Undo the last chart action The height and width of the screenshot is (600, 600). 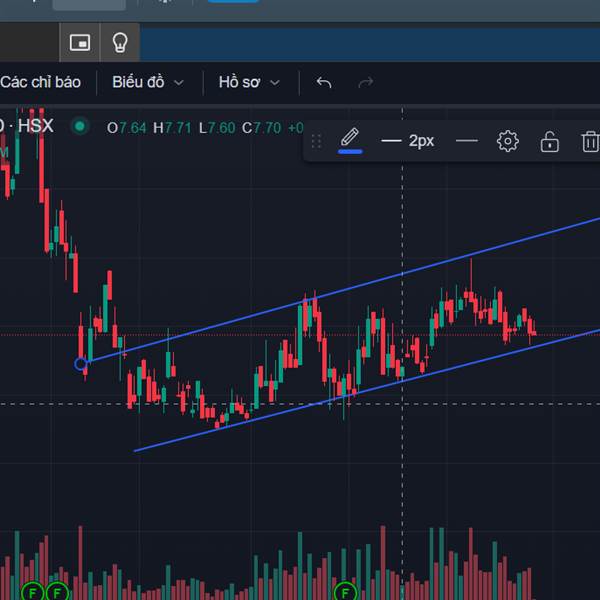click(x=324, y=82)
